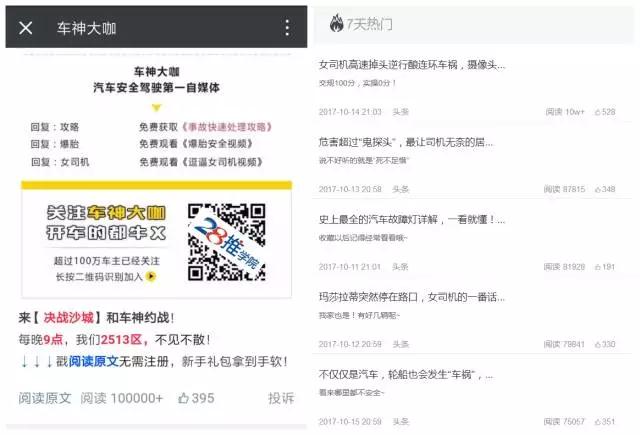Click the blue 阅读原文 inline link
The image size is (640, 435).
pyautogui.click(x=96, y=361)
